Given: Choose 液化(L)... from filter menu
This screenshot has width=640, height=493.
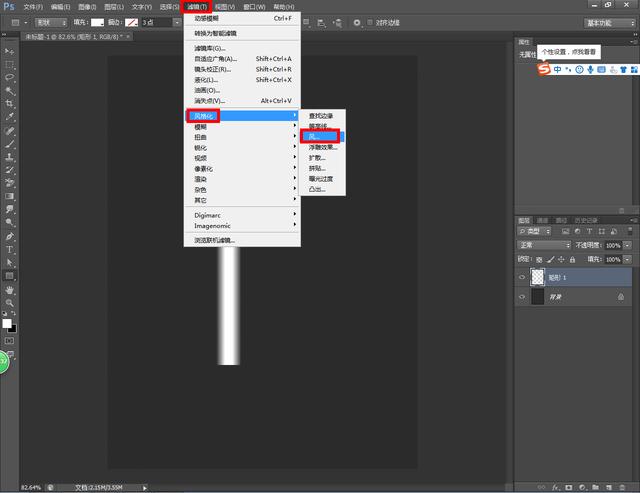Looking at the screenshot, I should coord(242,80).
